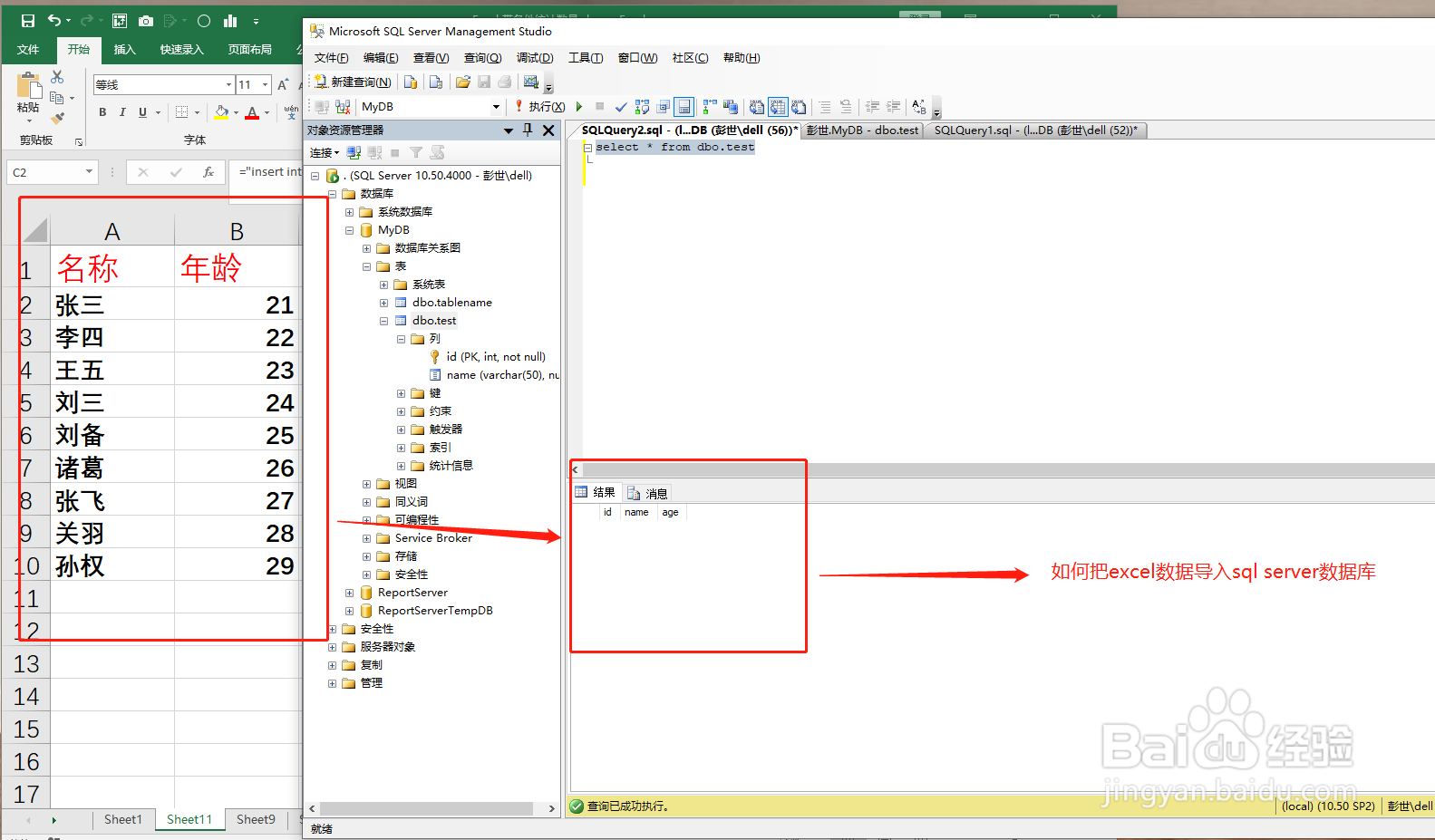Viewport: 1435px width, 840px height.
Task: Click the age column header in results
Action: point(671,513)
